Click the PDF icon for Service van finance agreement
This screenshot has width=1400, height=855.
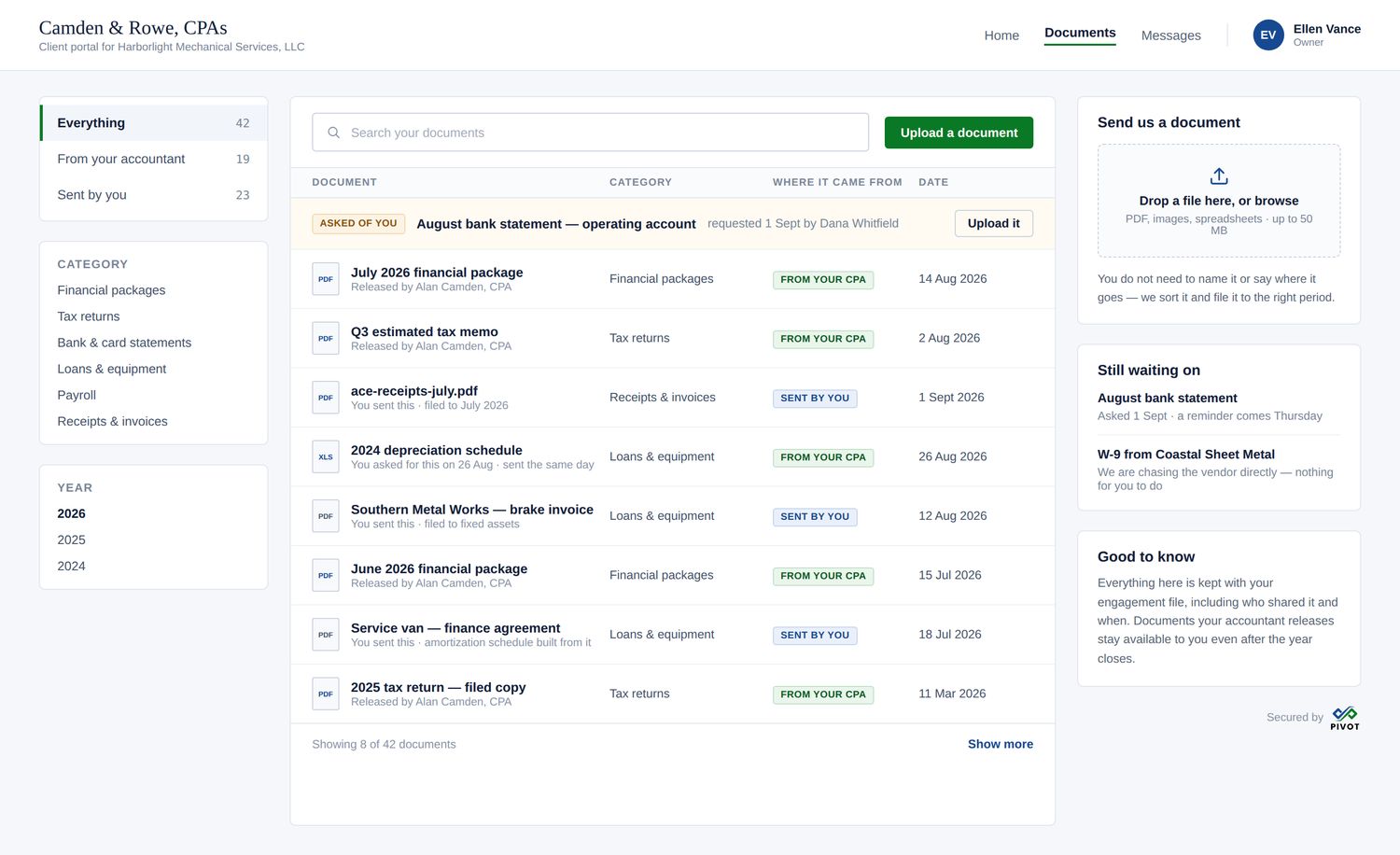(x=326, y=635)
